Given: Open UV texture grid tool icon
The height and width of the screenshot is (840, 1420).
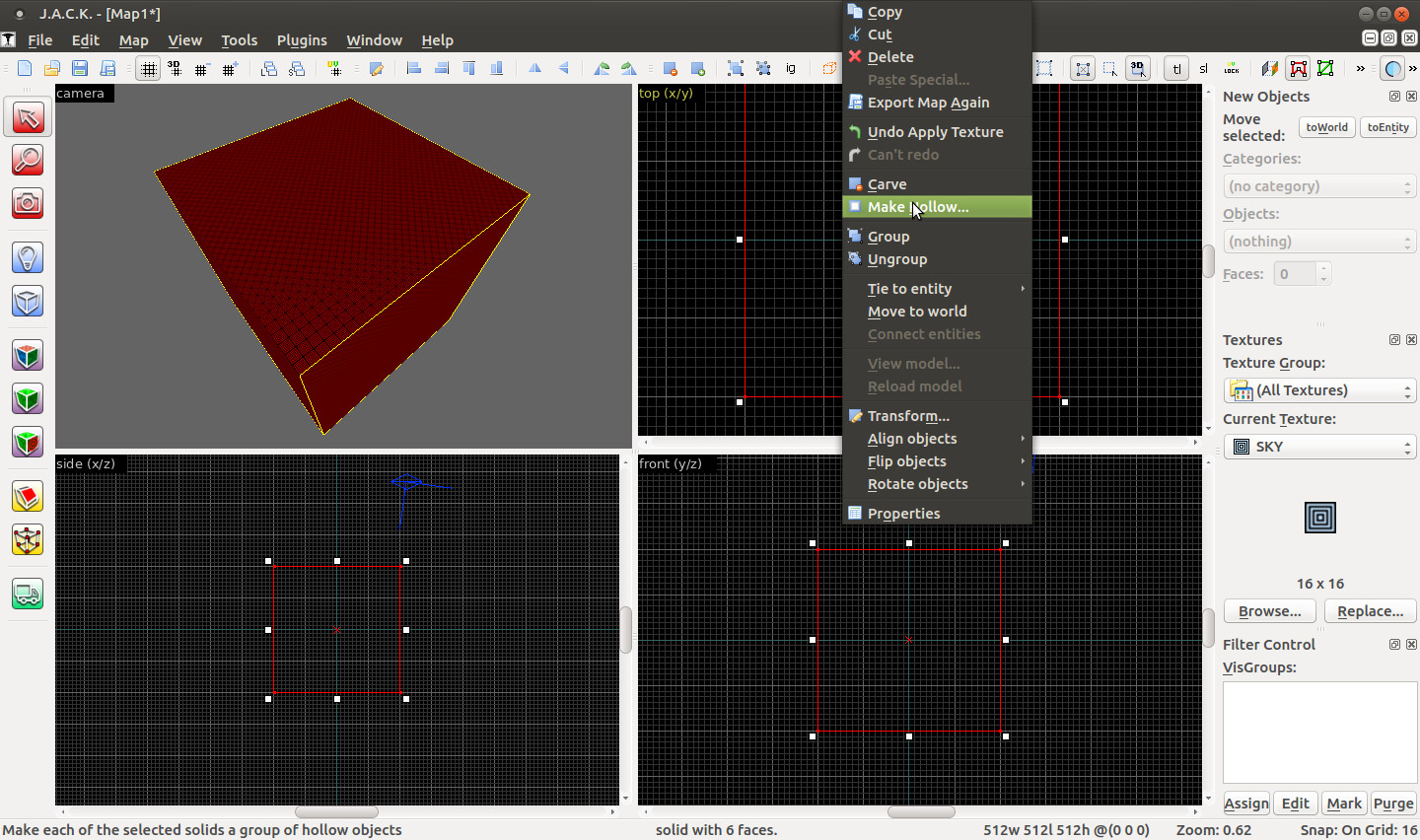Looking at the screenshot, I should tap(335, 68).
